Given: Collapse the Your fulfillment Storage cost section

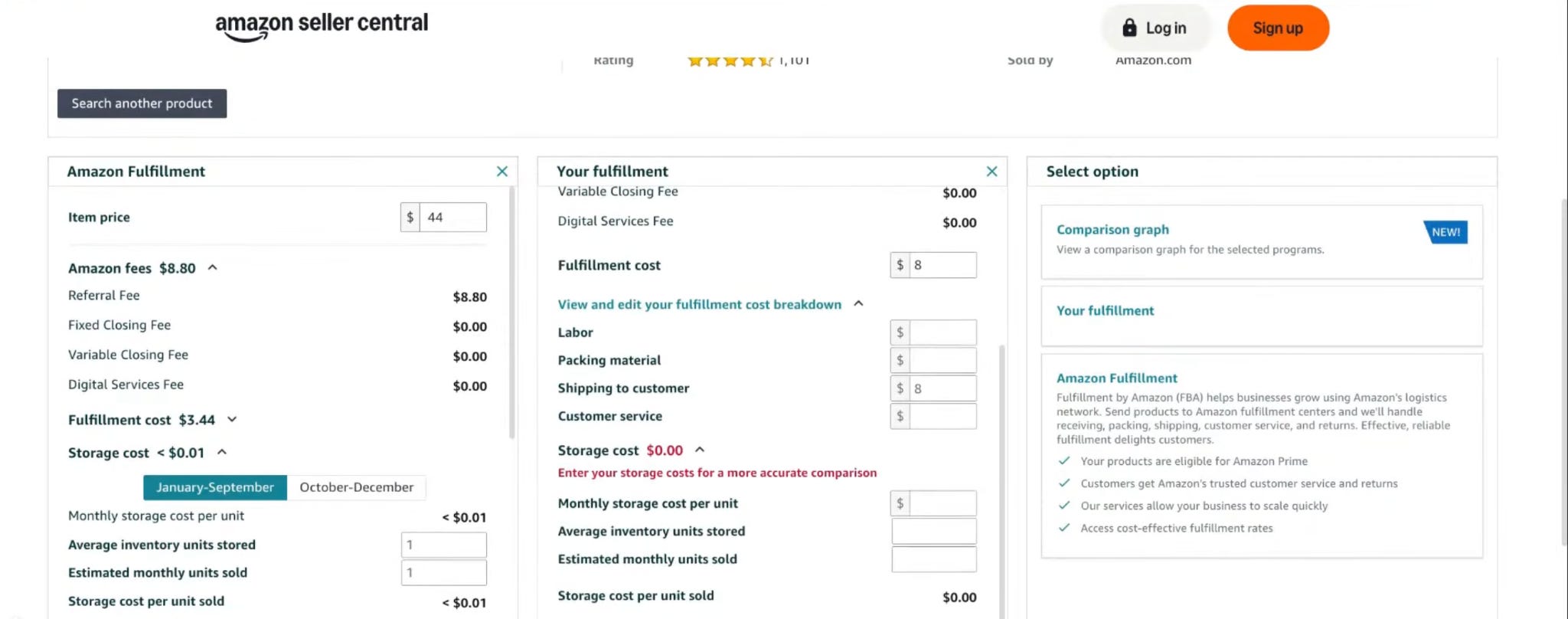Looking at the screenshot, I should tap(700, 450).
